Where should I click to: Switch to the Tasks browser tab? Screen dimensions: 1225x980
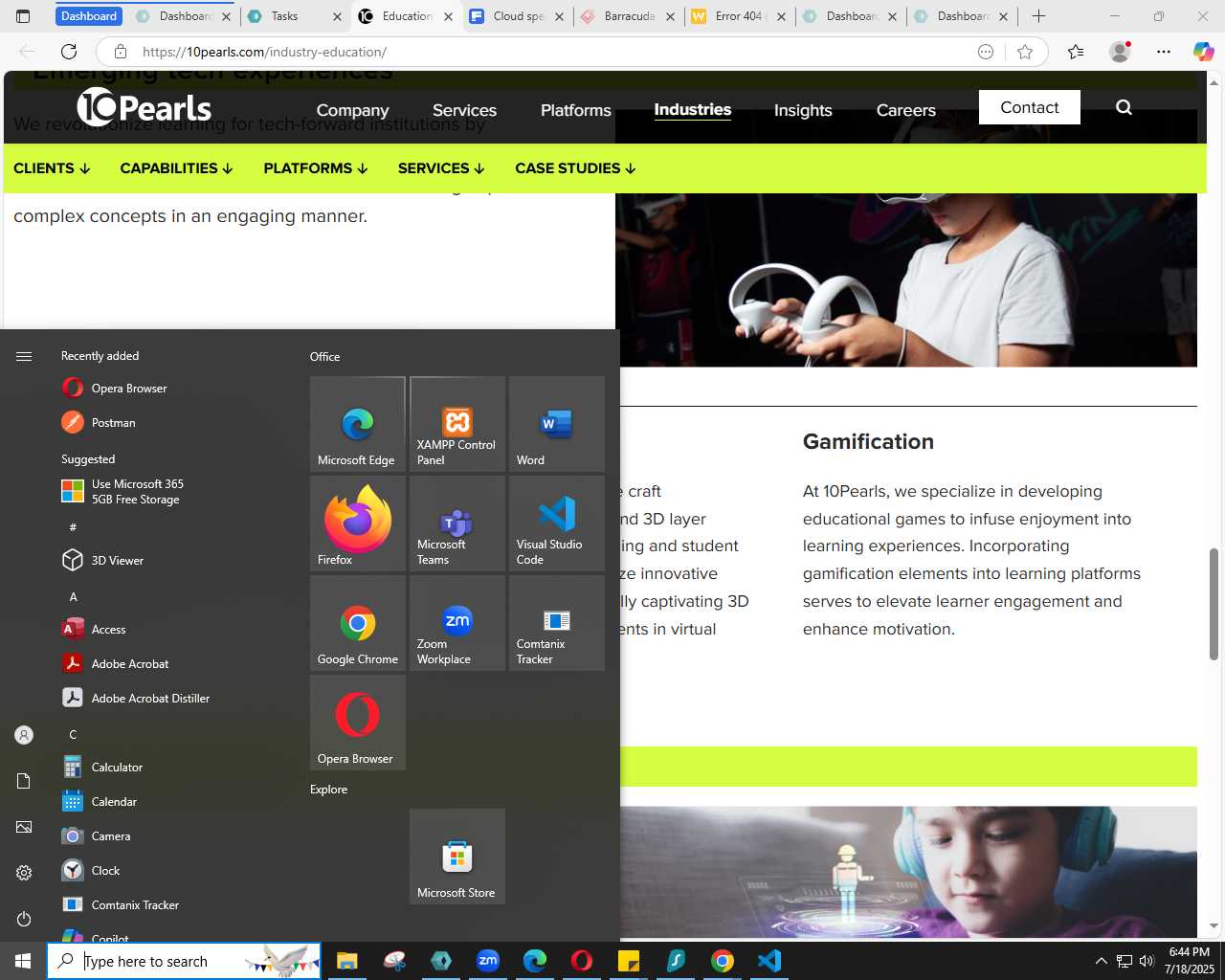click(x=295, y=16)
